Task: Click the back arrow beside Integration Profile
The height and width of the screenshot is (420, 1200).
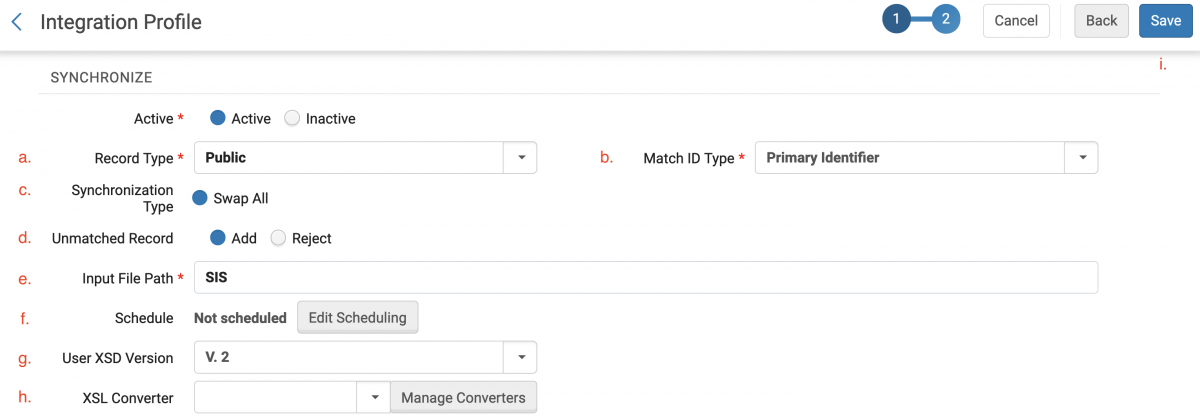Action: tap(16, 21)
